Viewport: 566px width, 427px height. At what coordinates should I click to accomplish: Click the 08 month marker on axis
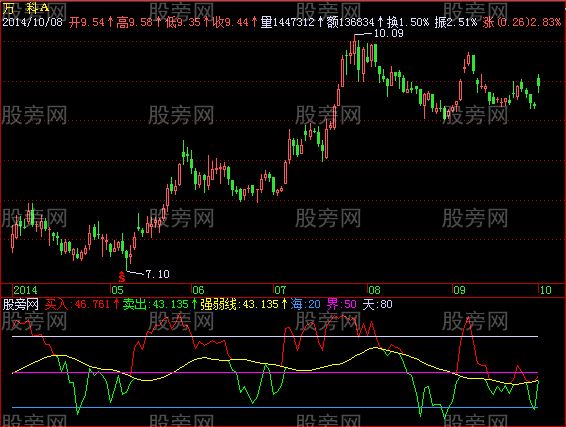pos(374,290)
